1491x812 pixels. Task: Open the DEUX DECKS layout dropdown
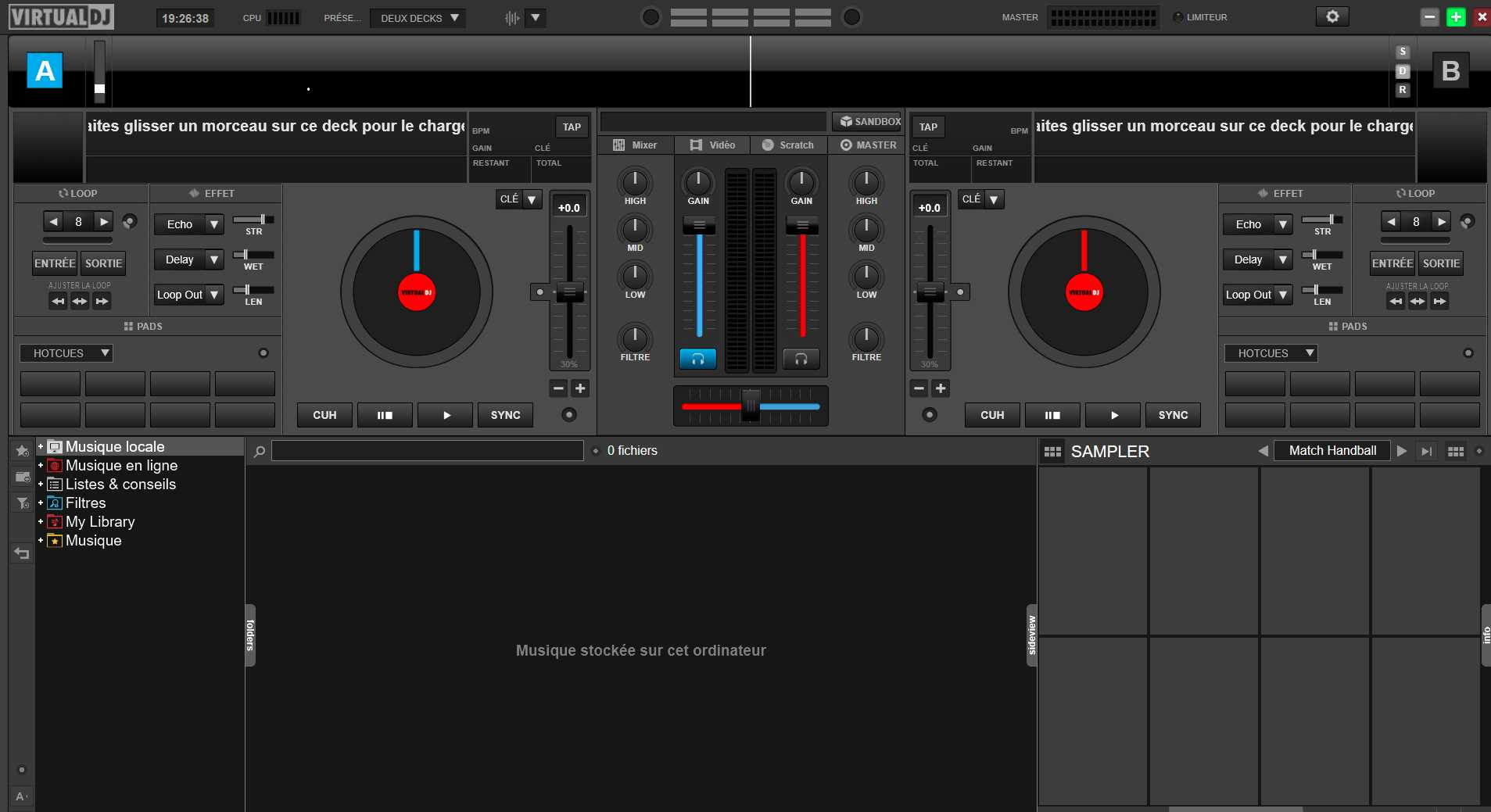coord(418,18)
